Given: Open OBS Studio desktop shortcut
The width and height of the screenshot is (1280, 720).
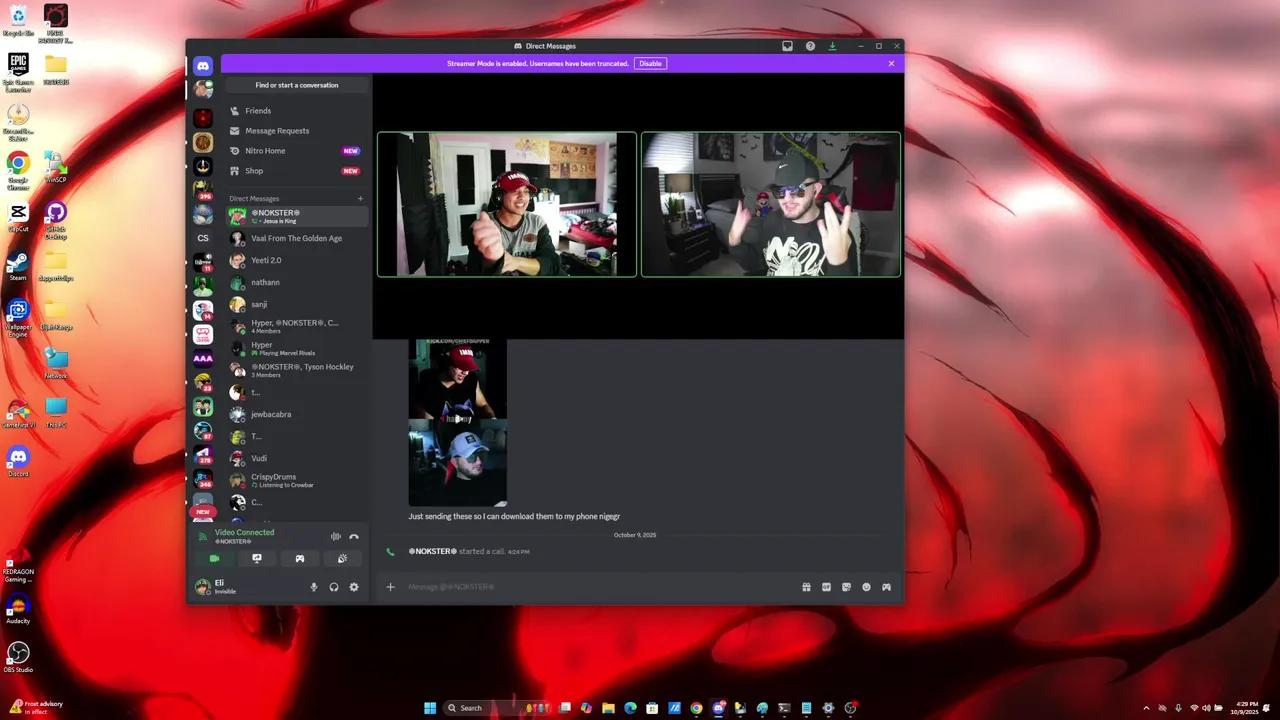Looking at the screenshot, I should [x=18, y=657].
